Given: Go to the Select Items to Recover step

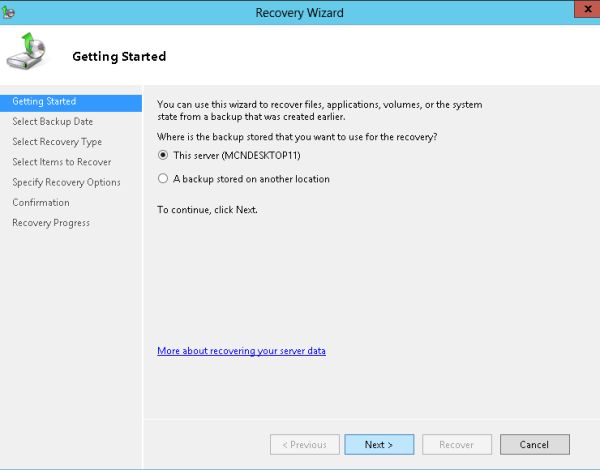Looking at the screenshot, I should point(62,162).
